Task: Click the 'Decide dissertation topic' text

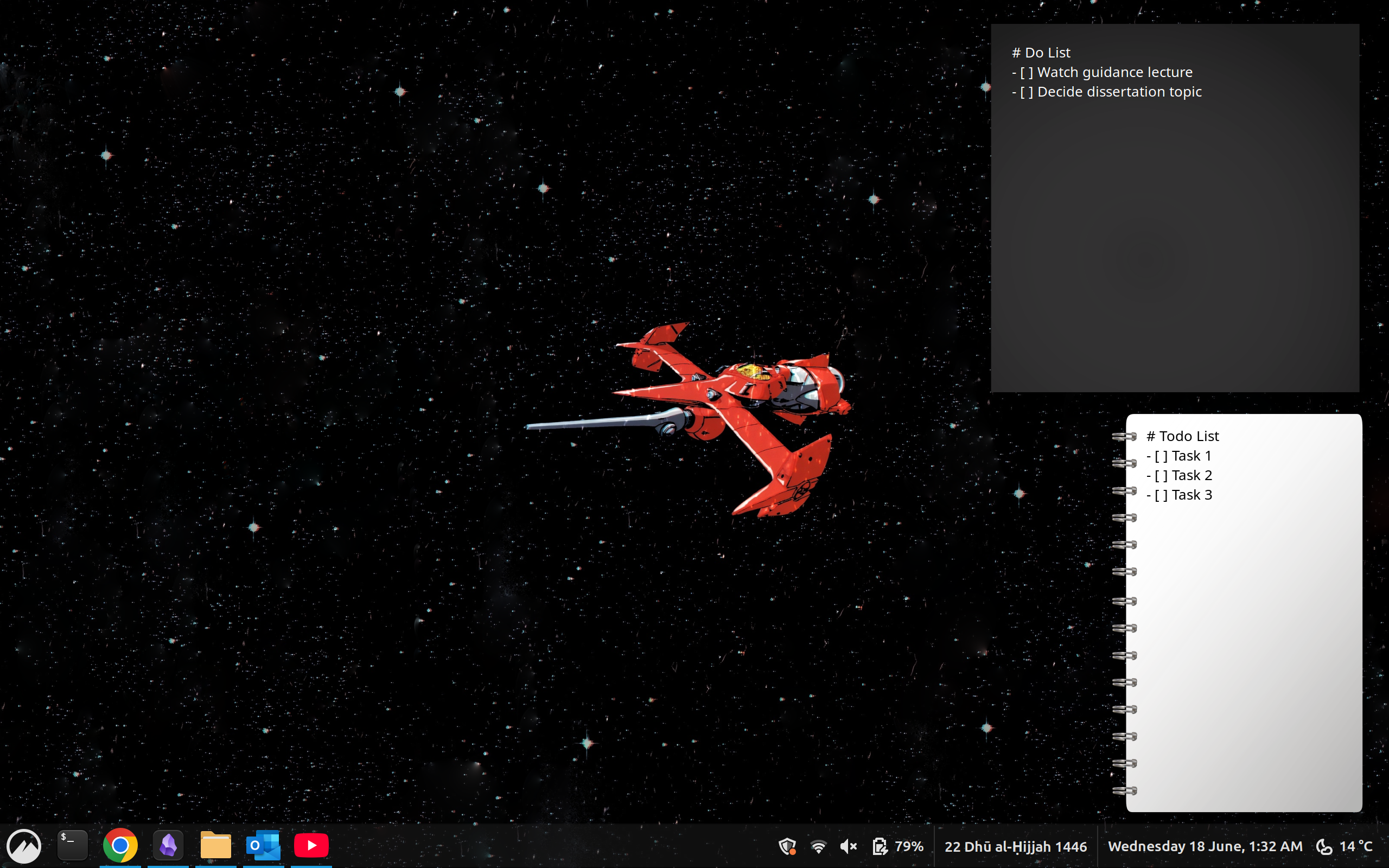Action: click(x=1119, y=92)
